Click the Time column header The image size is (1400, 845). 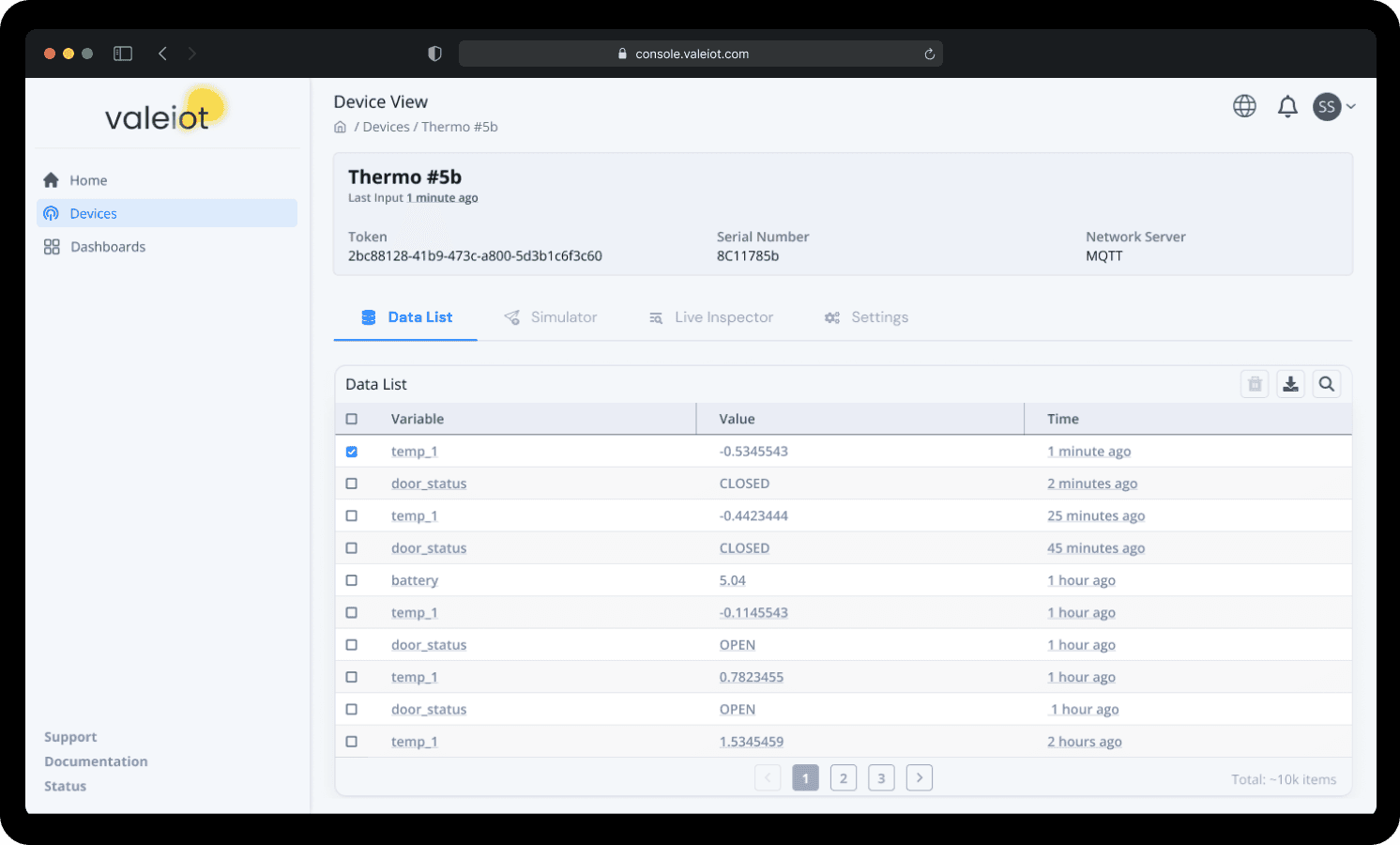click(1063, 419)
